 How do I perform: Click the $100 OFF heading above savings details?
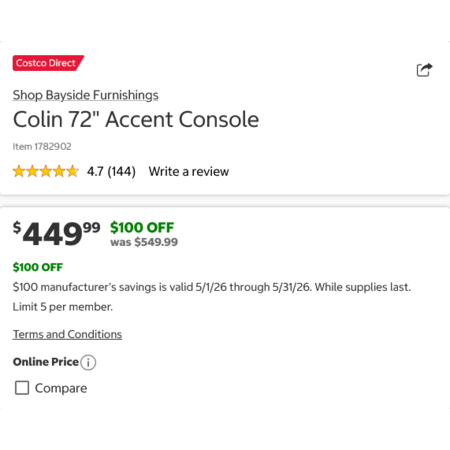(x=38, y=267)
